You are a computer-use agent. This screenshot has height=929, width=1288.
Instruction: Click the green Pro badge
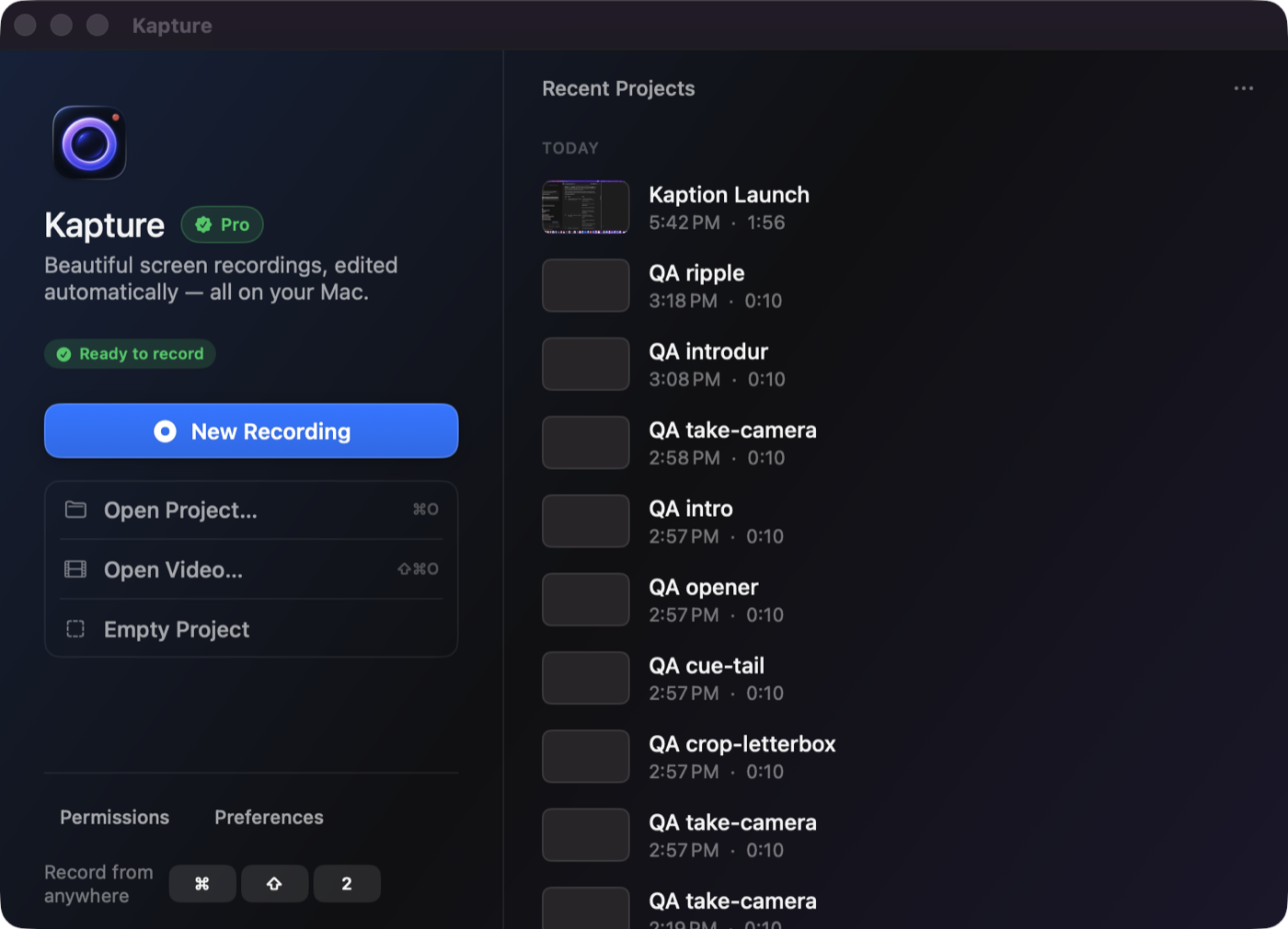tap(223, 224)
